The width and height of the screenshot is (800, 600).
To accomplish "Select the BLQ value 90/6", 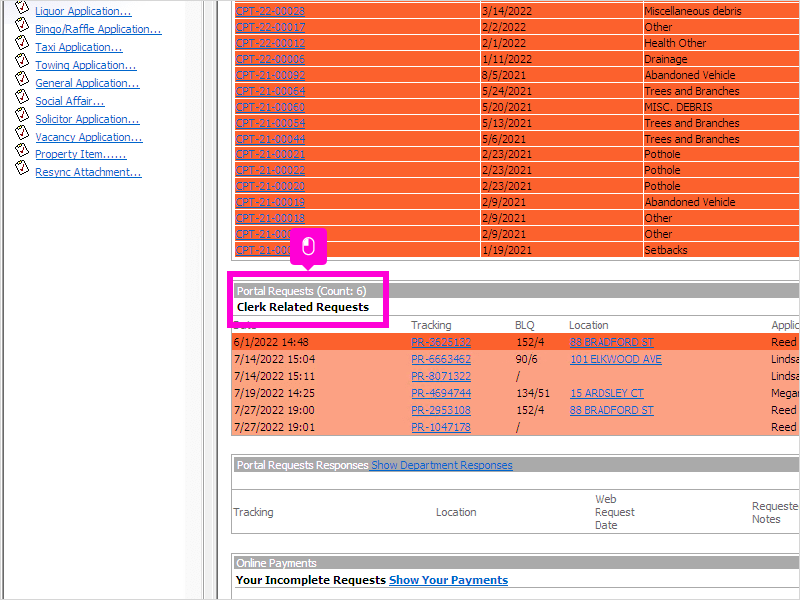I will click(x=526, y=359).
